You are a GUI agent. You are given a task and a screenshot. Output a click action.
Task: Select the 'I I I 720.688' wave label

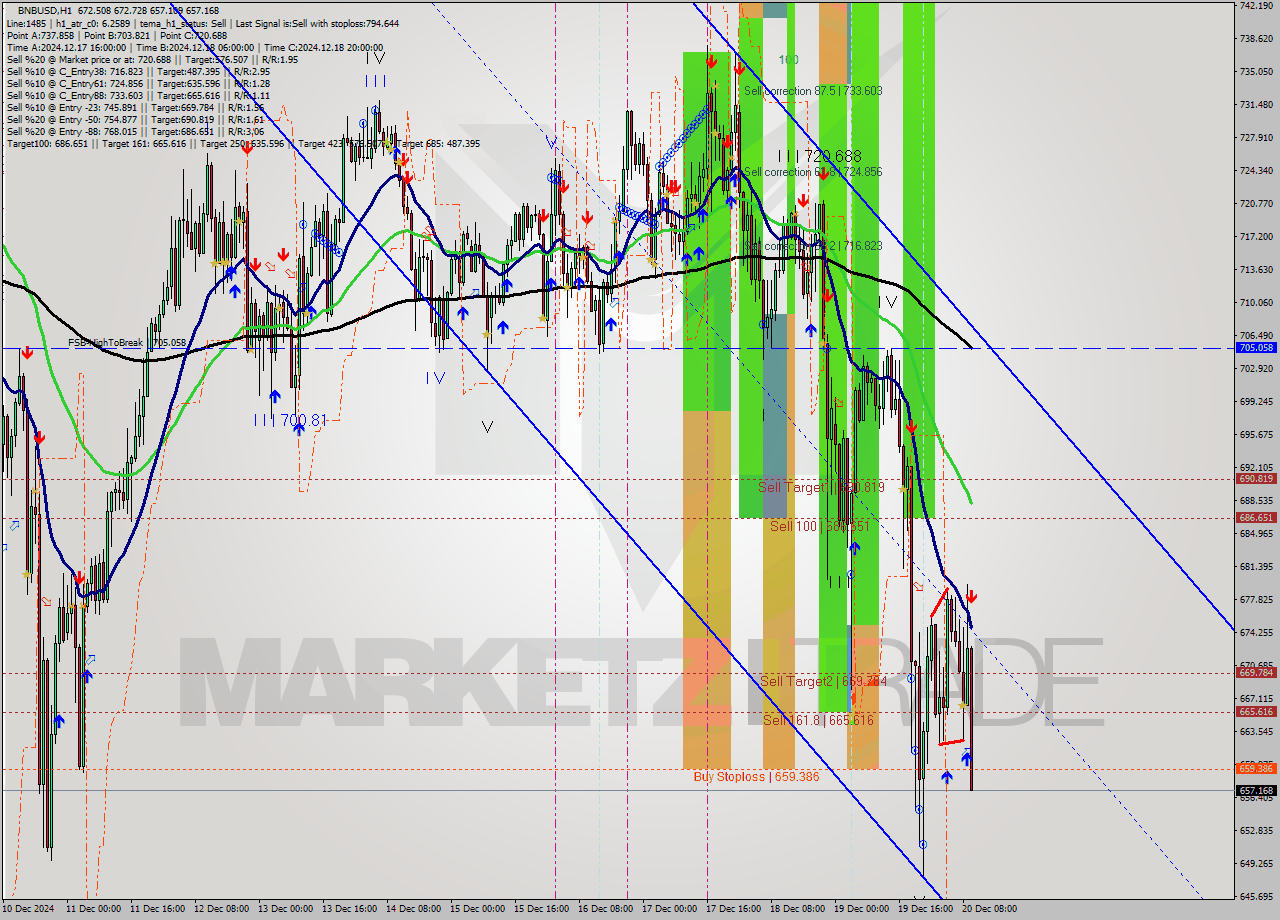(x=820, y=156)
